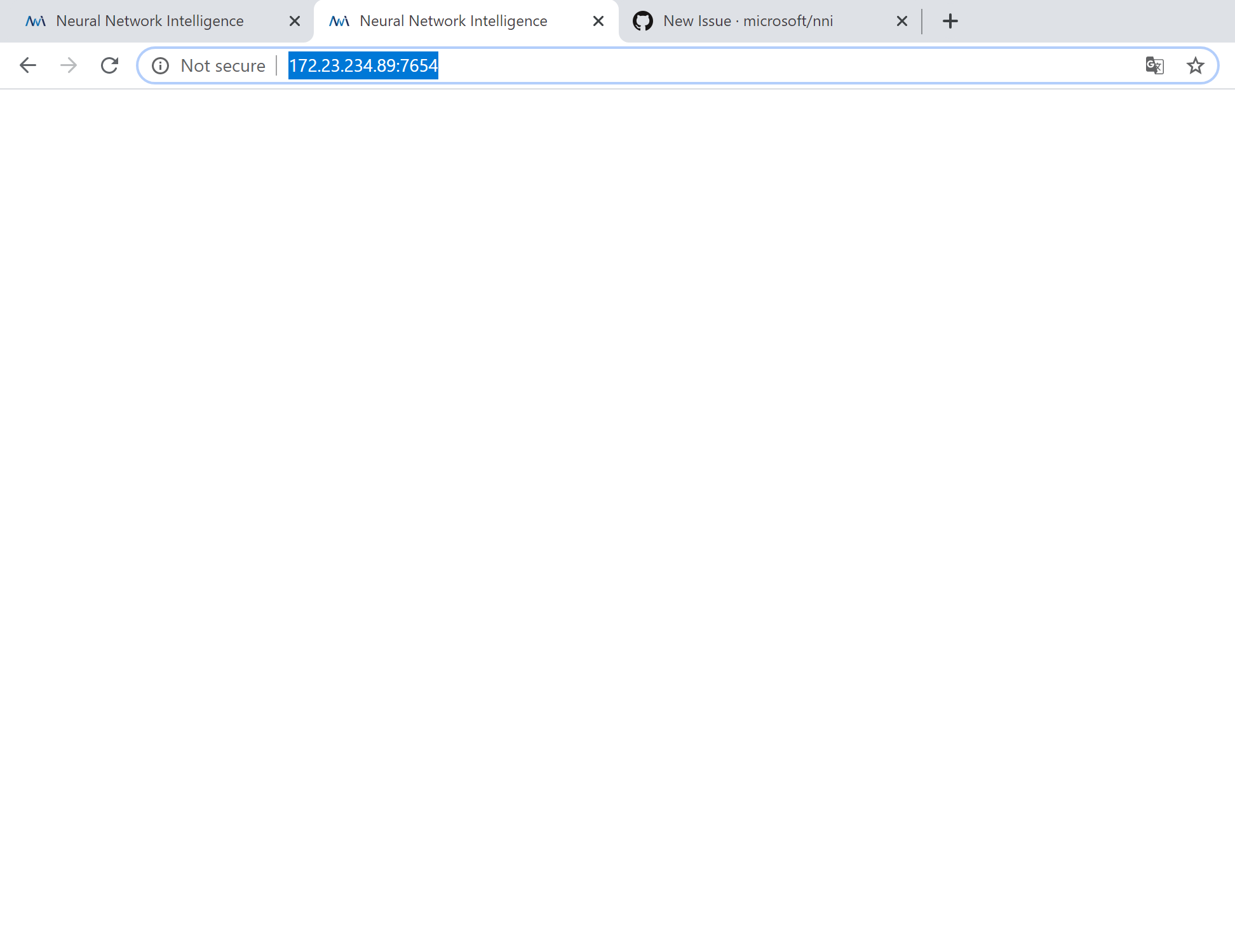
Task: Click the NNI logo on the first tab
Action: click(35, 20)
